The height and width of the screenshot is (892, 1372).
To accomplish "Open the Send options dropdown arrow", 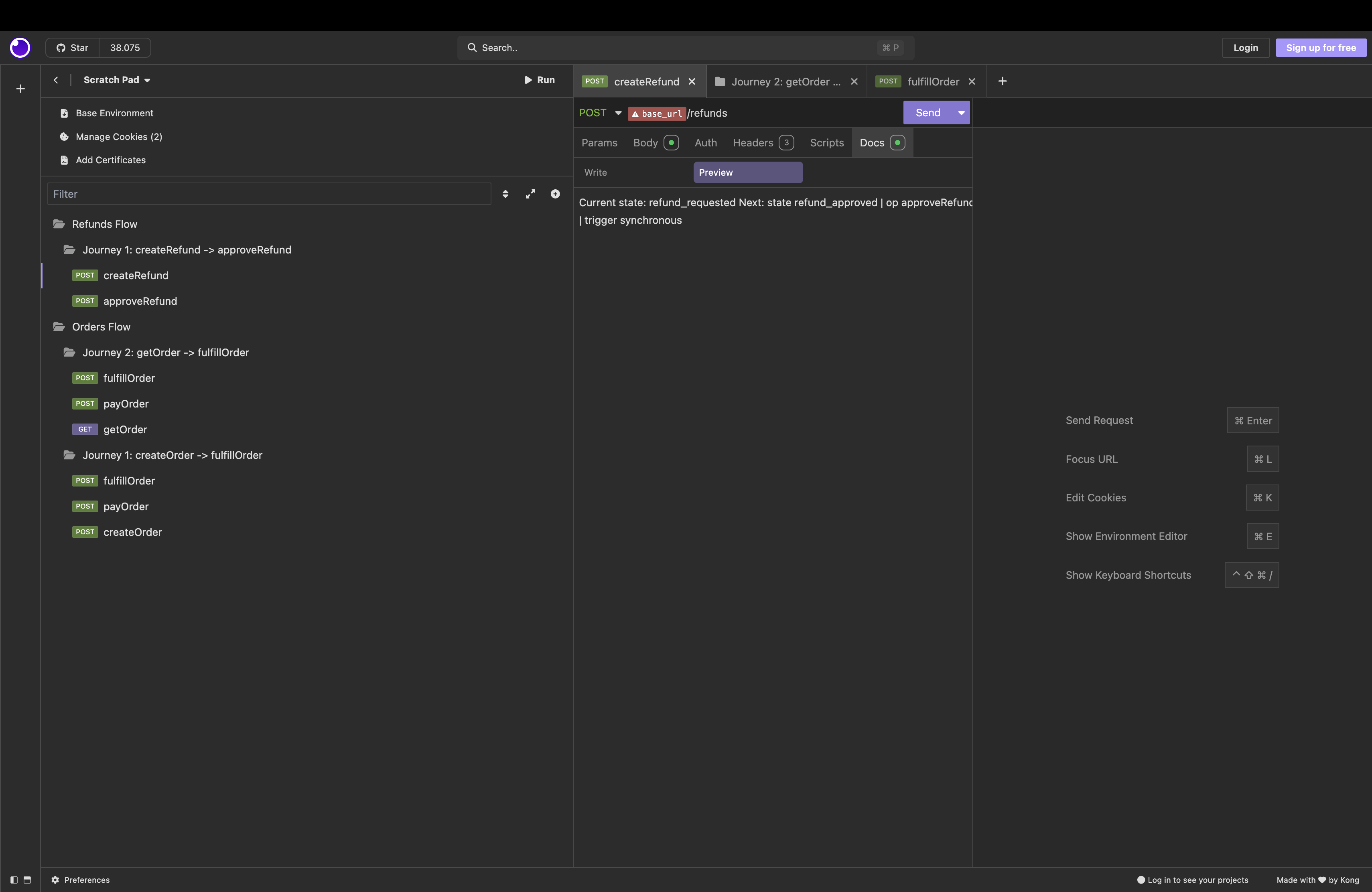I will tap(960, 112).
